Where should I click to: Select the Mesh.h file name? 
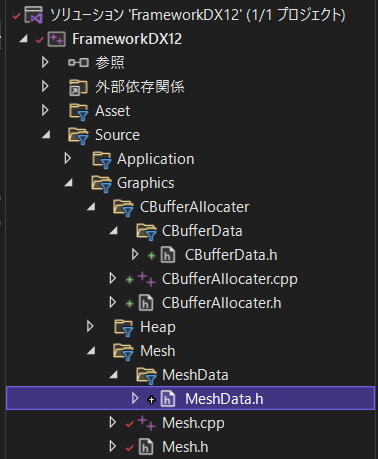pos(185,447)
